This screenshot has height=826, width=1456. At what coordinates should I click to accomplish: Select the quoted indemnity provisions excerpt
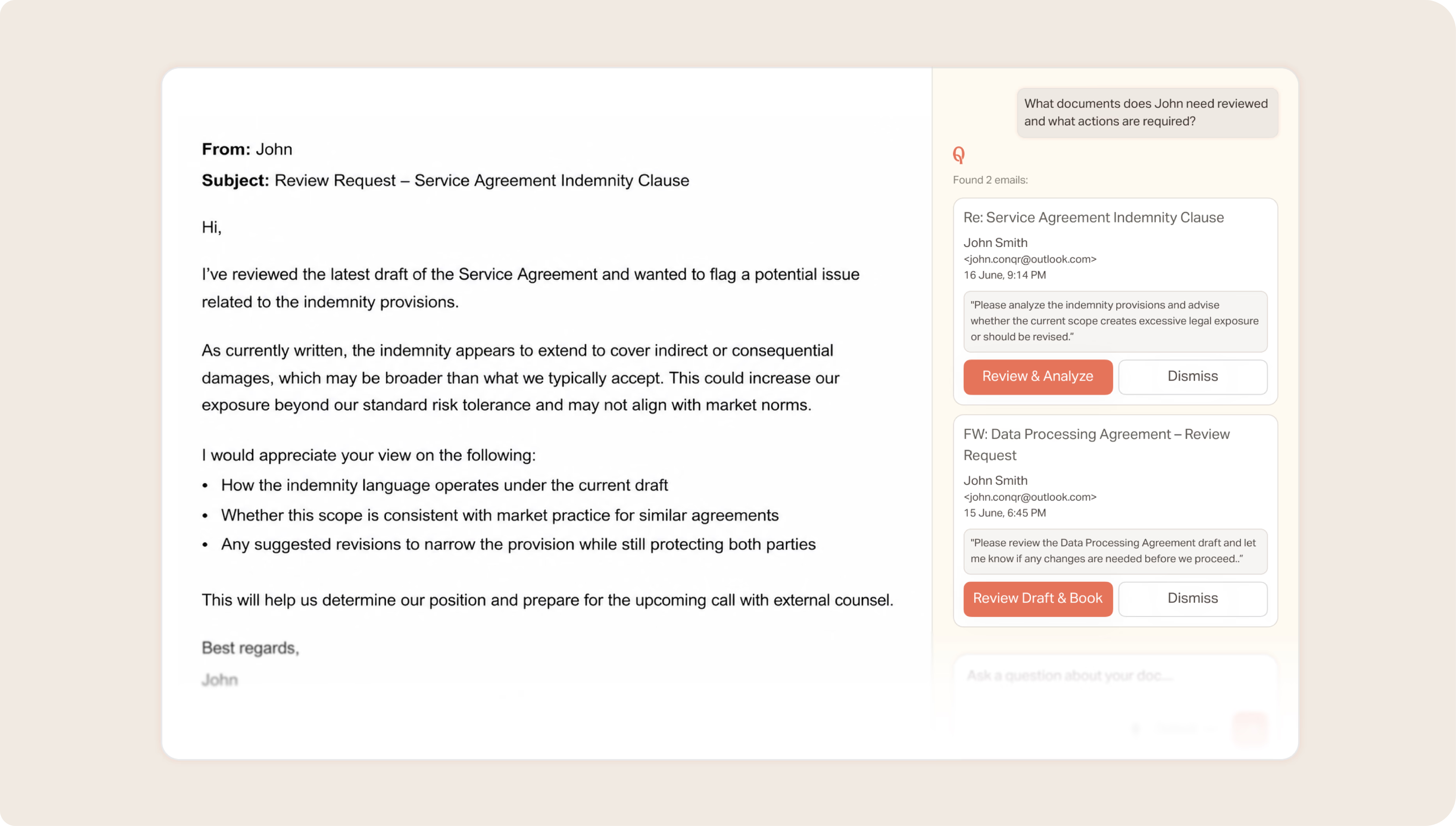(1115, 321)
